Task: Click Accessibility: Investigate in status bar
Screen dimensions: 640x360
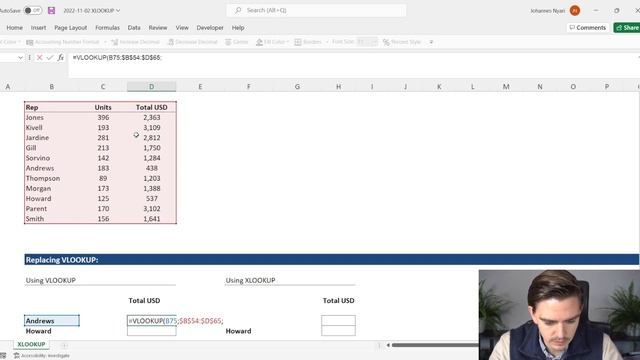Action: (x=41, y=356)
